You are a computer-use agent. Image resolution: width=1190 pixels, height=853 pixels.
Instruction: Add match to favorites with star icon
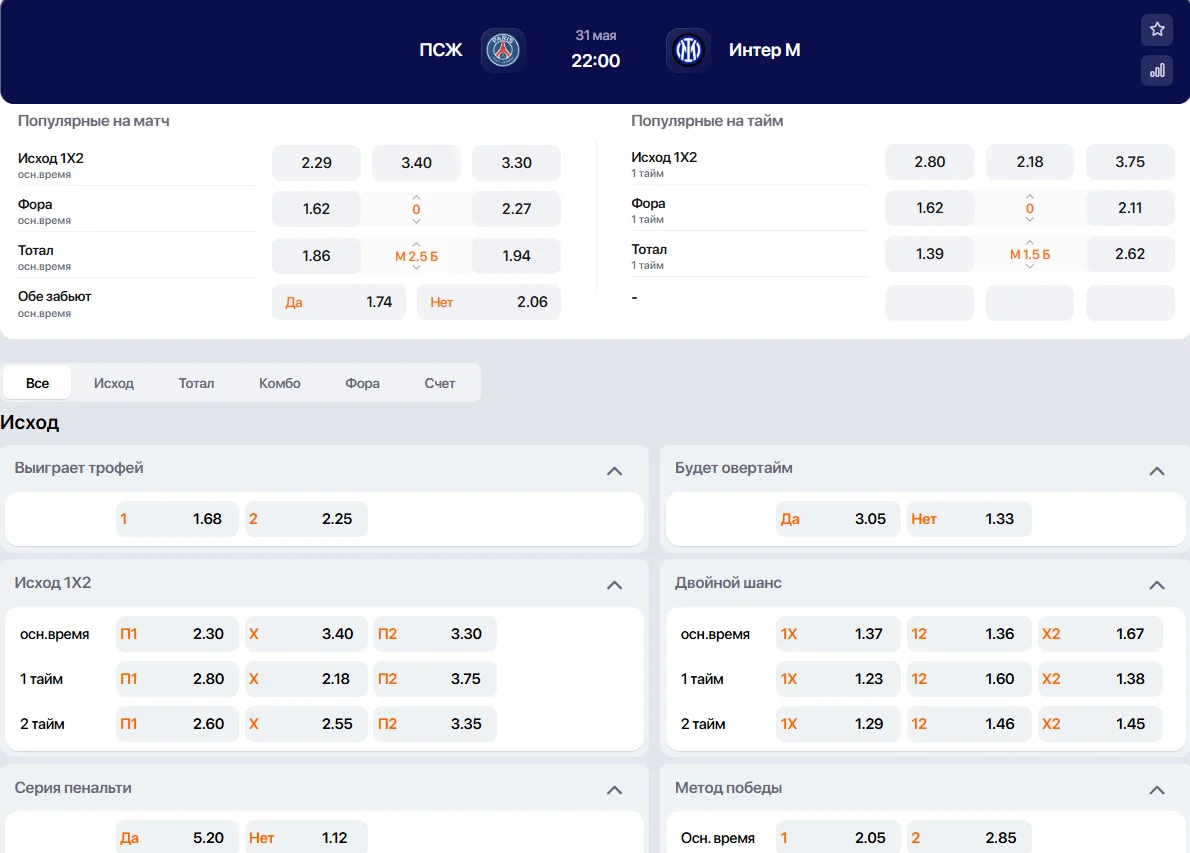[x=1157, y=30]
